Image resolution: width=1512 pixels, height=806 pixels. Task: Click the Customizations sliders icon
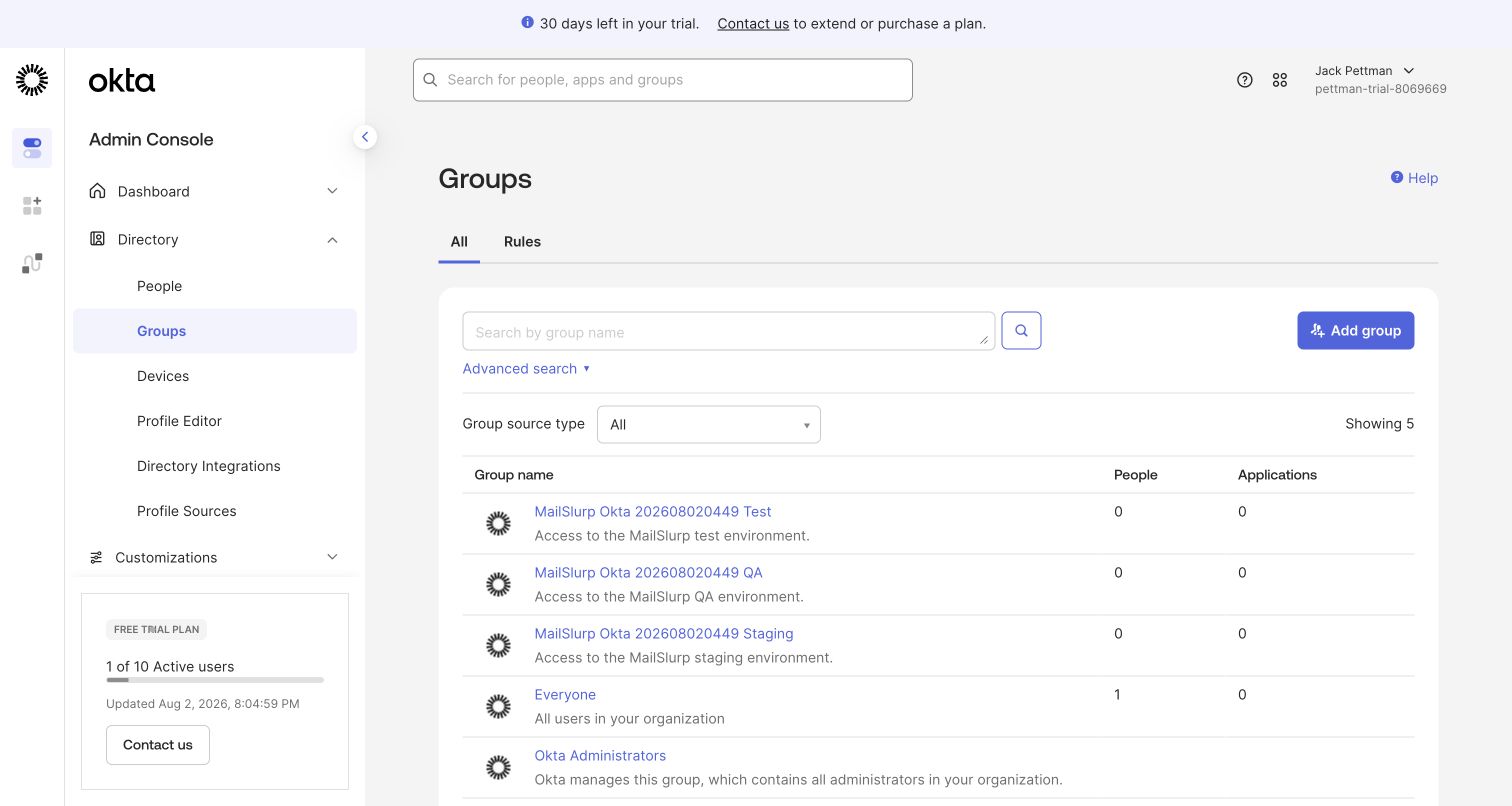click(x=96, y=557)
